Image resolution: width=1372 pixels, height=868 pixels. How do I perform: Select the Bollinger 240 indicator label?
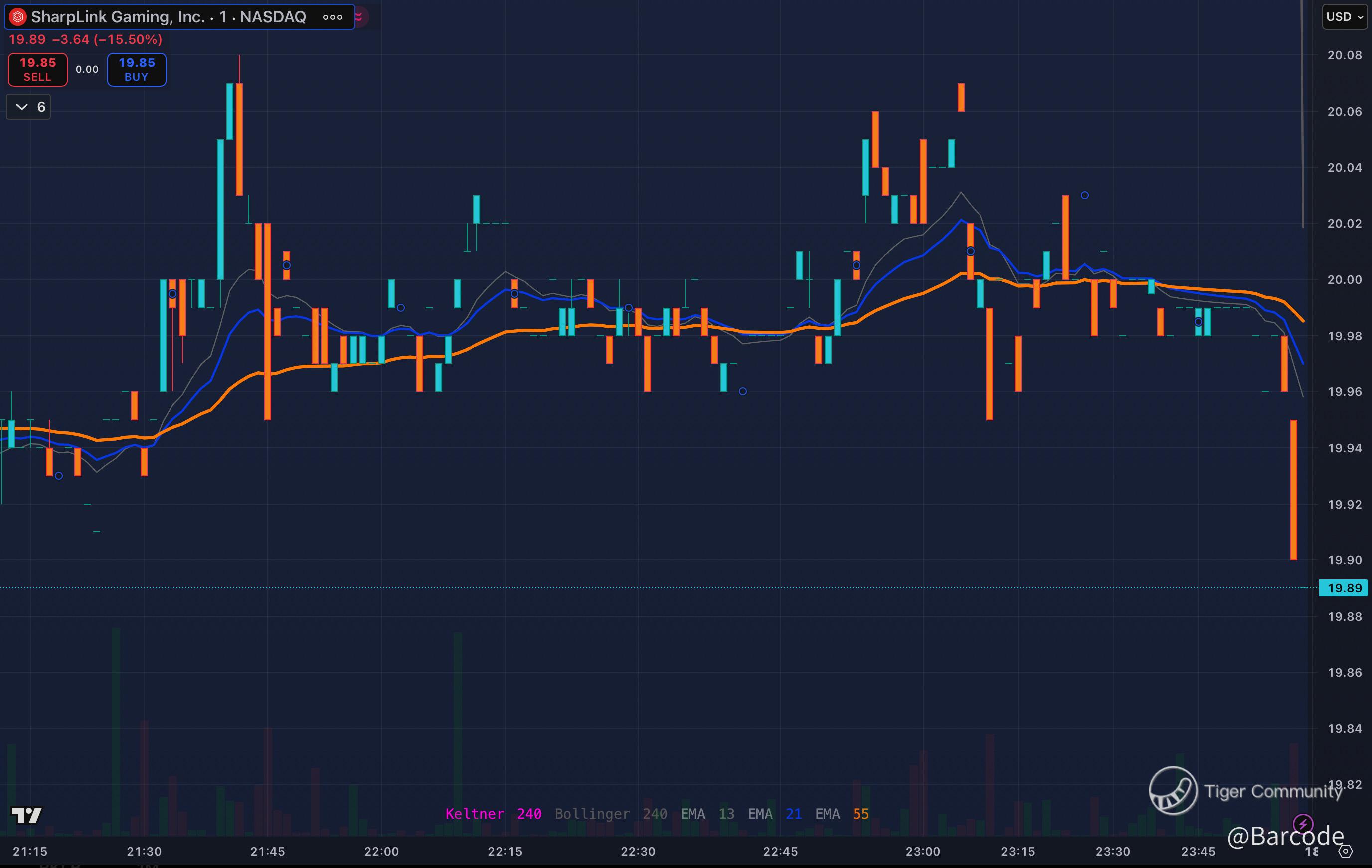(610, 813)
